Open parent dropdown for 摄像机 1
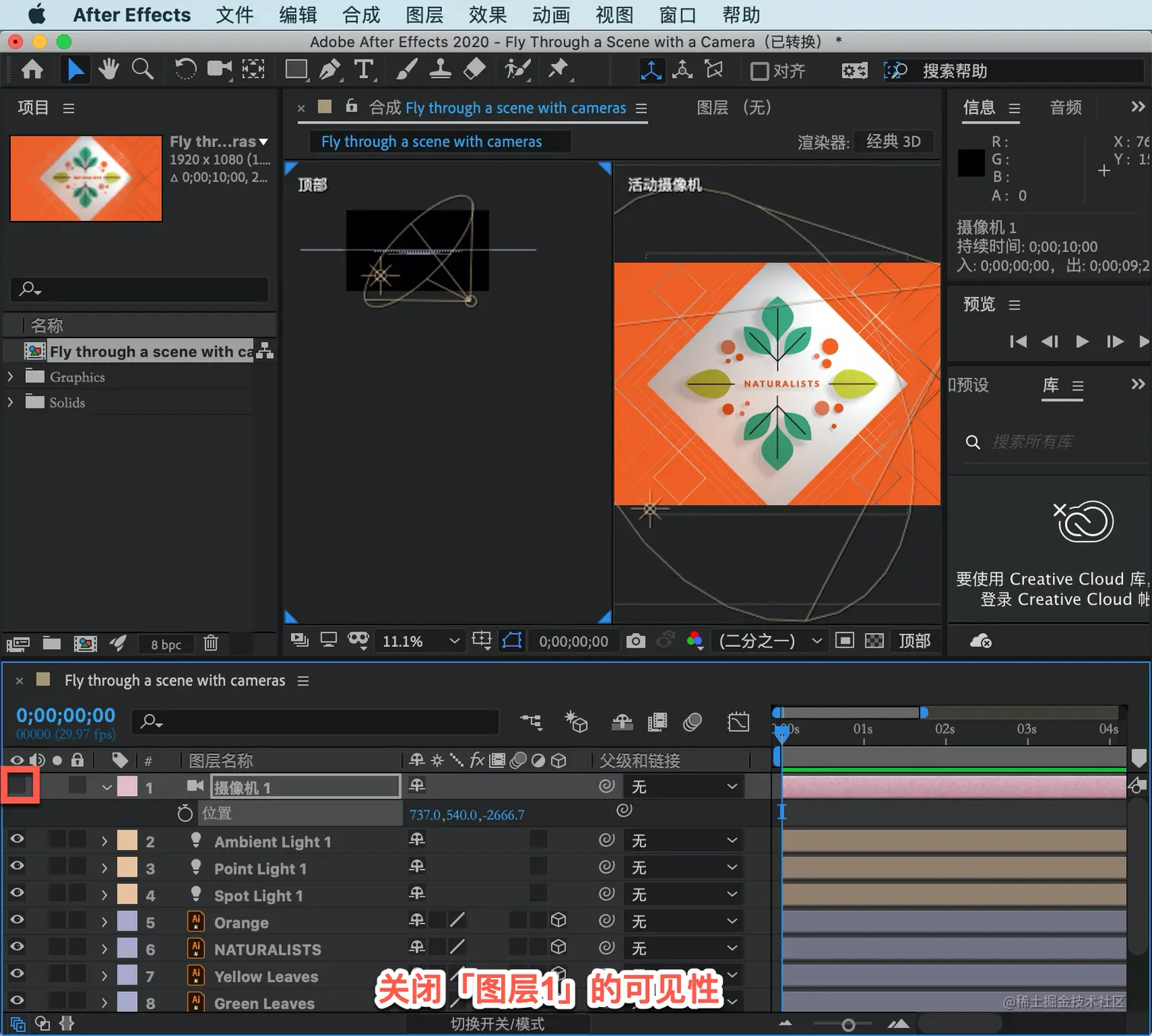 pyautogui.click(x=683, y=786)
